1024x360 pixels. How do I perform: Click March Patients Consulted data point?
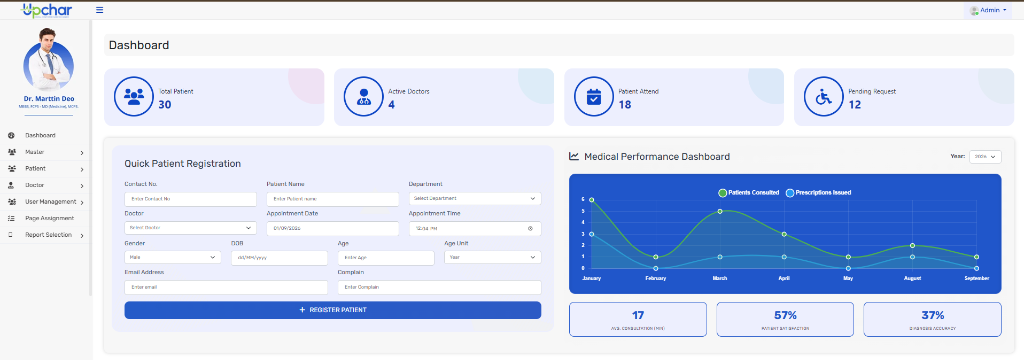pyautogui.click(x=720, y=211)
